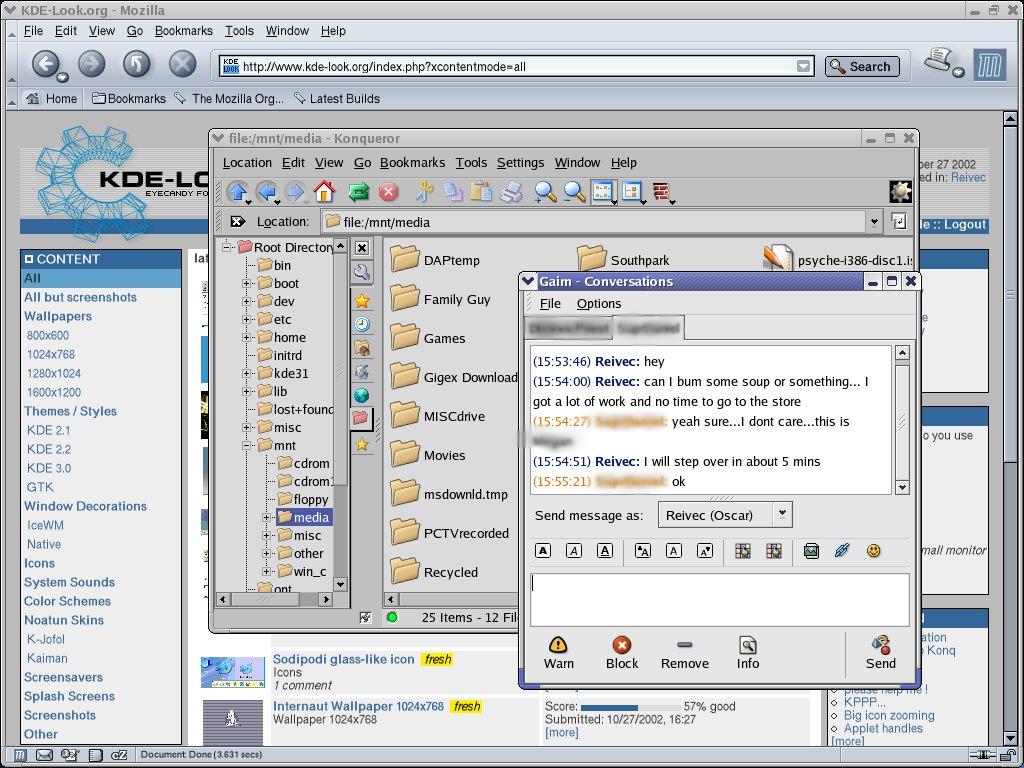Click the insert link icon in Gaim
The image size is (1024, 768).
[x=842, y=551]
